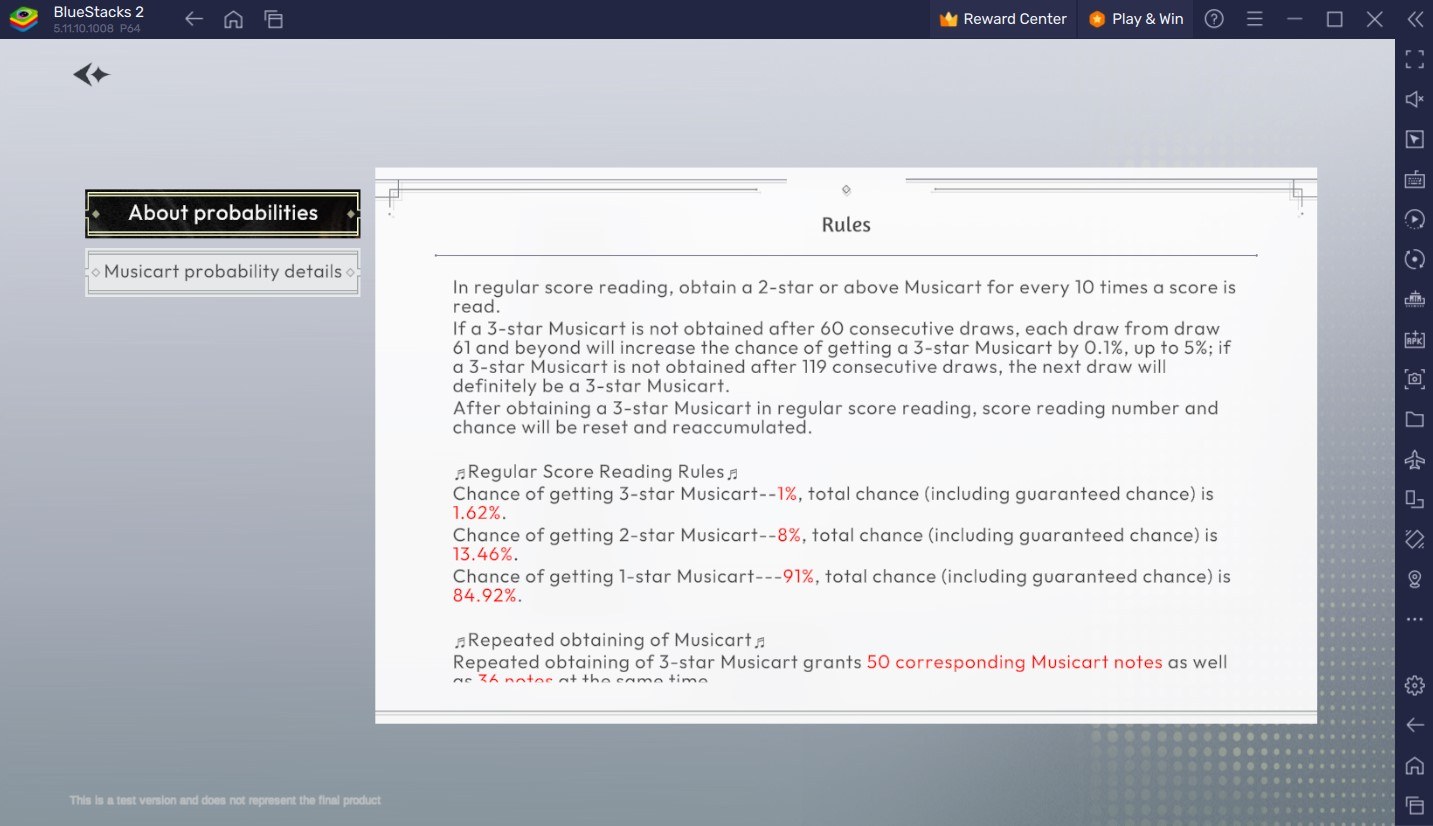Click the Rules heading
This screenshot has height=826, width=1433.
[x=846, y=225]
